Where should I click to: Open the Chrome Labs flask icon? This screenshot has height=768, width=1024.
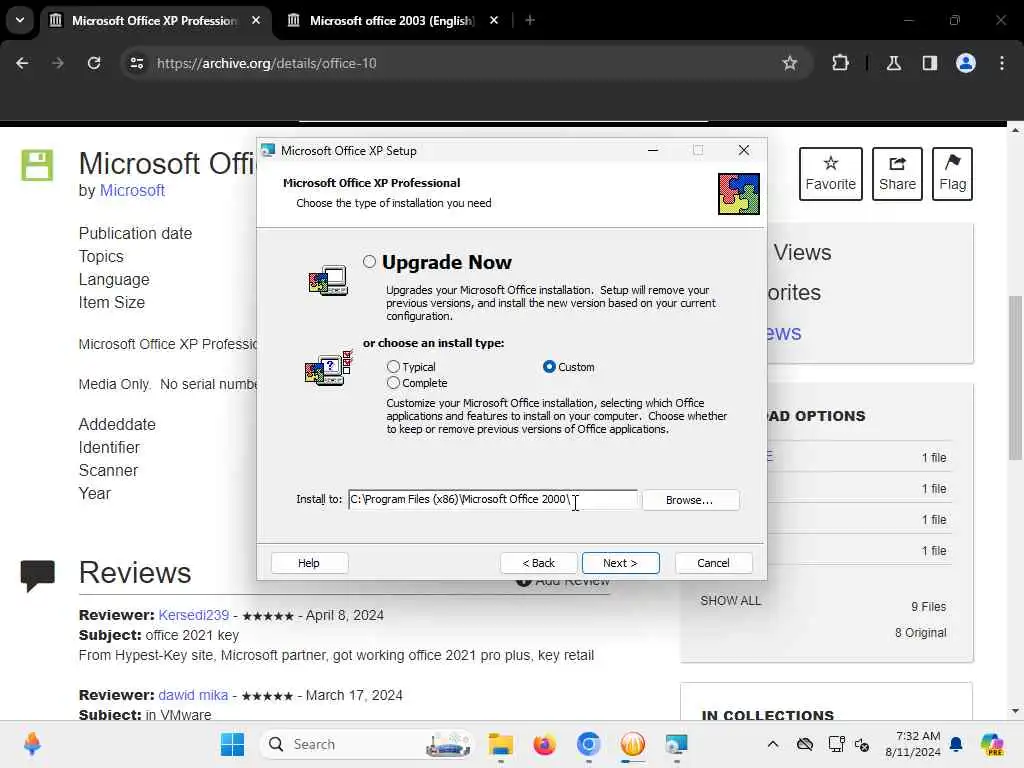pyautogui.click(x=893, y=63)
